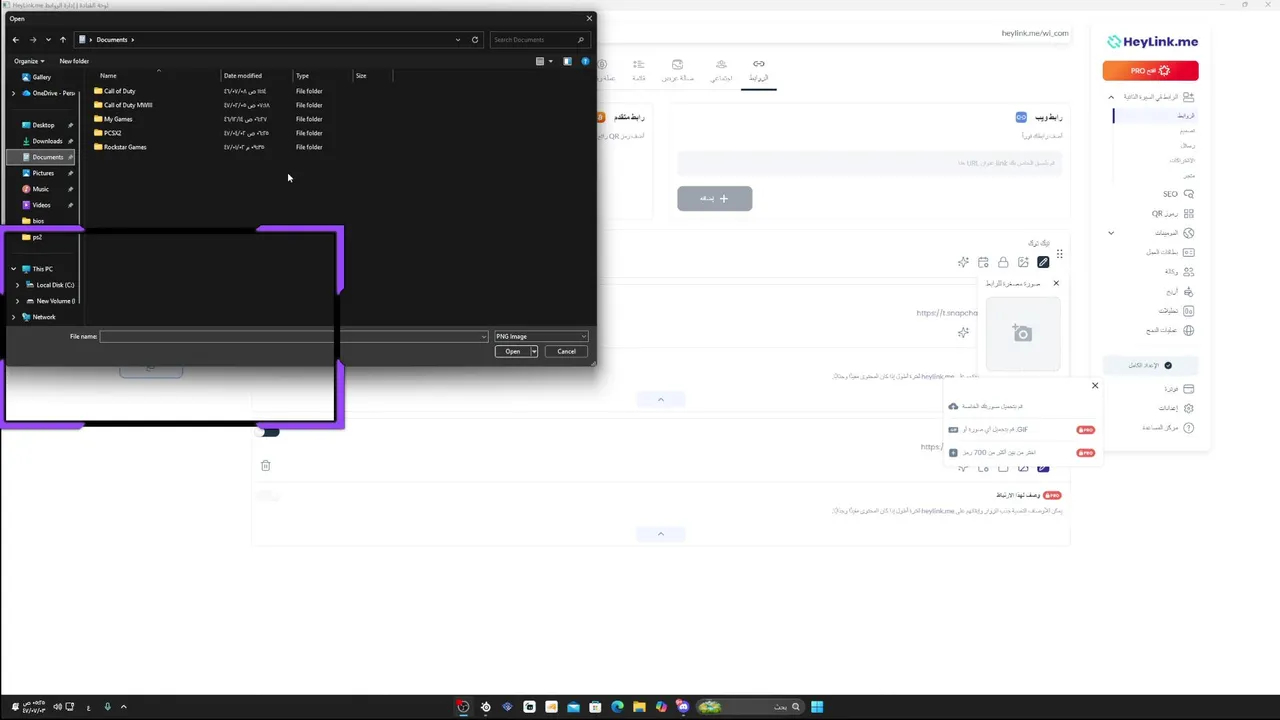
Task: Select the Rockstar Games folder
Action: pyautogui.click(x=124, y=147)
